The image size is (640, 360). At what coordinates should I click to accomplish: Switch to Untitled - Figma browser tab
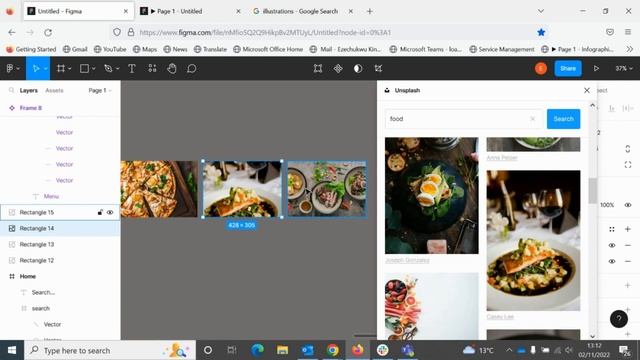[78, 11]
